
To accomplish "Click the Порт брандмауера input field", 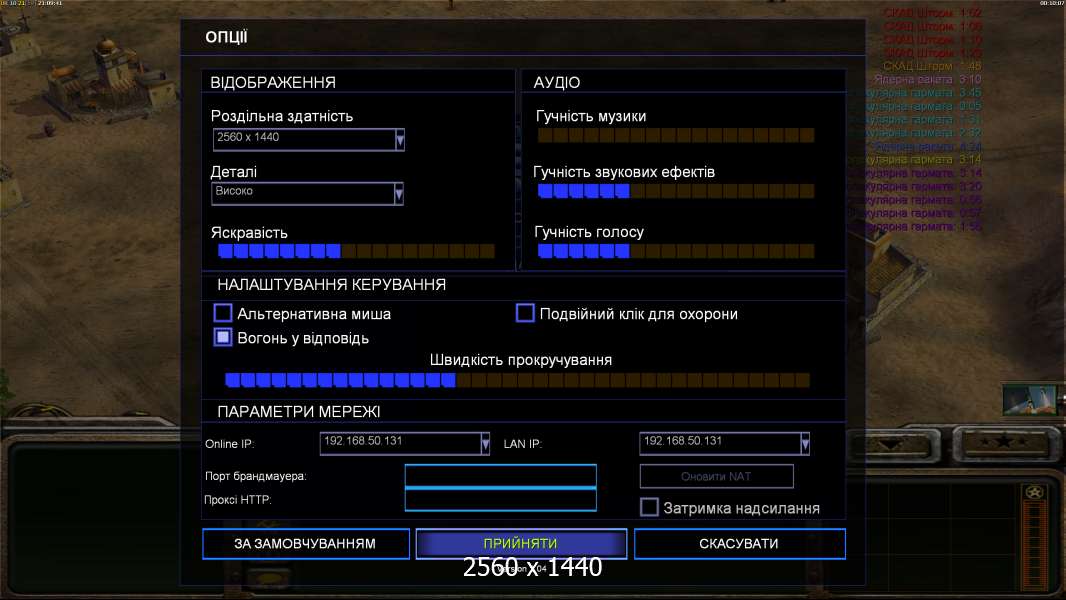I will 500,476.
